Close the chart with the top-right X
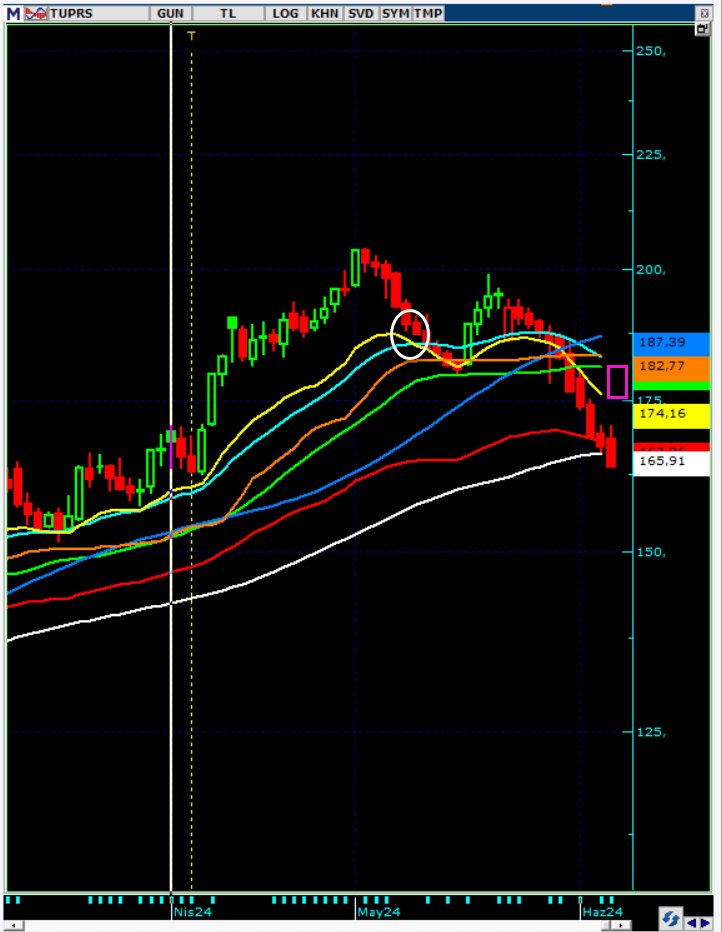The height and width of the screenshot is (932, 722). coord(704,13)
